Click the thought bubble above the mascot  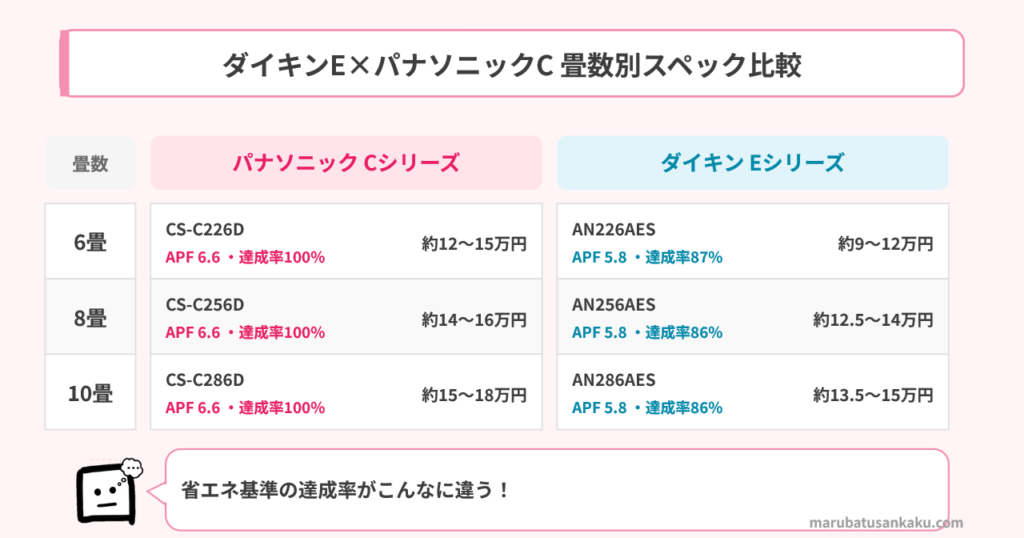pyautogui.click(x=132, y=466)
